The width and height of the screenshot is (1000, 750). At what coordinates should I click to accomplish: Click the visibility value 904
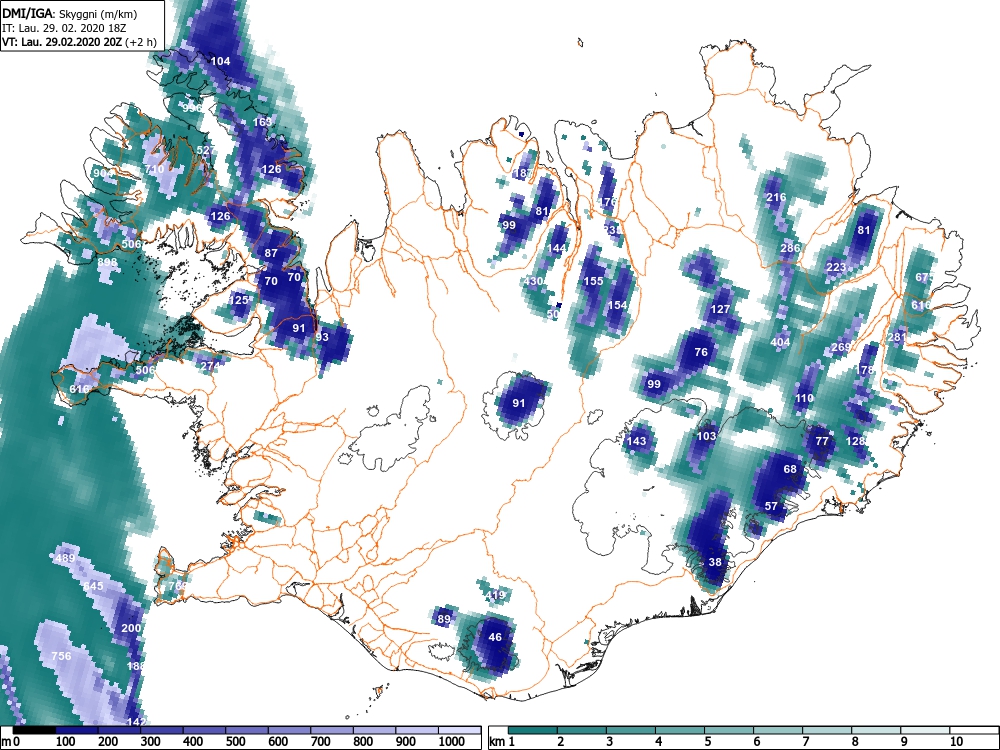(103, 173)
